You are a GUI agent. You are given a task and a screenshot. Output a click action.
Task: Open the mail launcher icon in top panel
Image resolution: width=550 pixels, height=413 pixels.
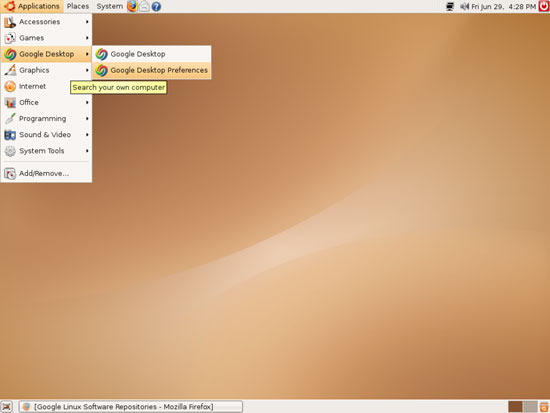click(144, 6)
